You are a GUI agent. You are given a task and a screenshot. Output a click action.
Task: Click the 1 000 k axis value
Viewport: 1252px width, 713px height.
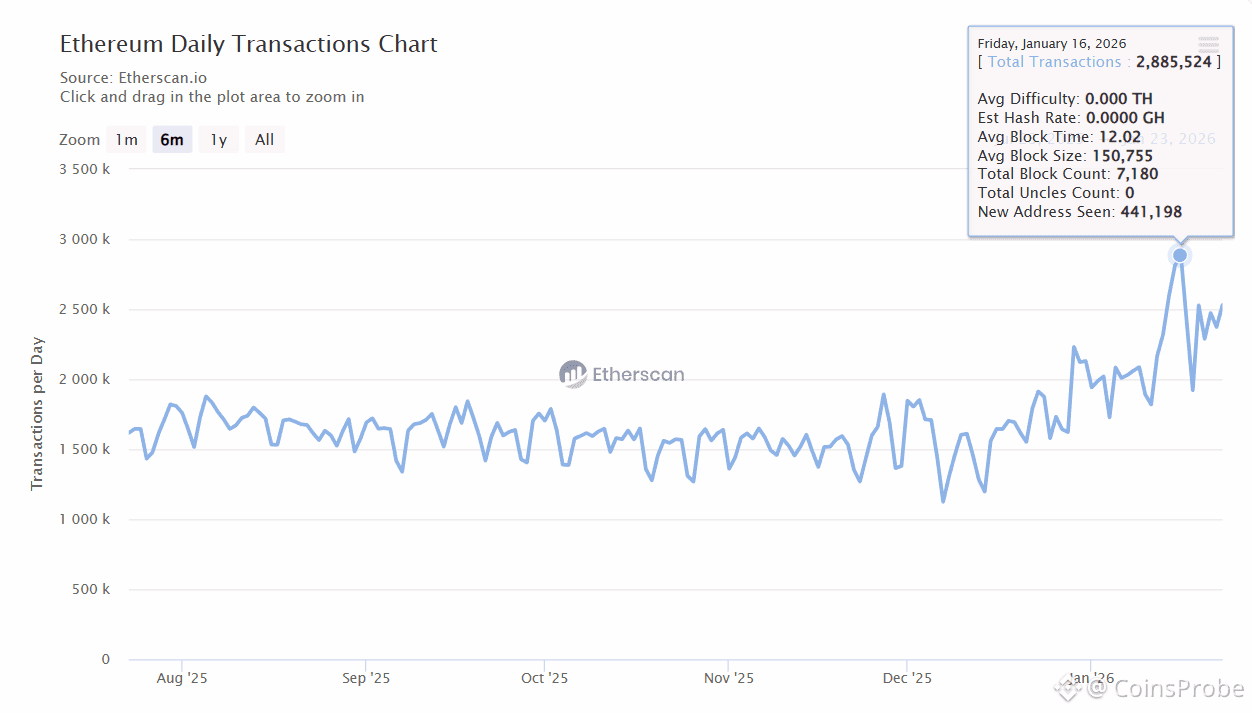[85, 520]
